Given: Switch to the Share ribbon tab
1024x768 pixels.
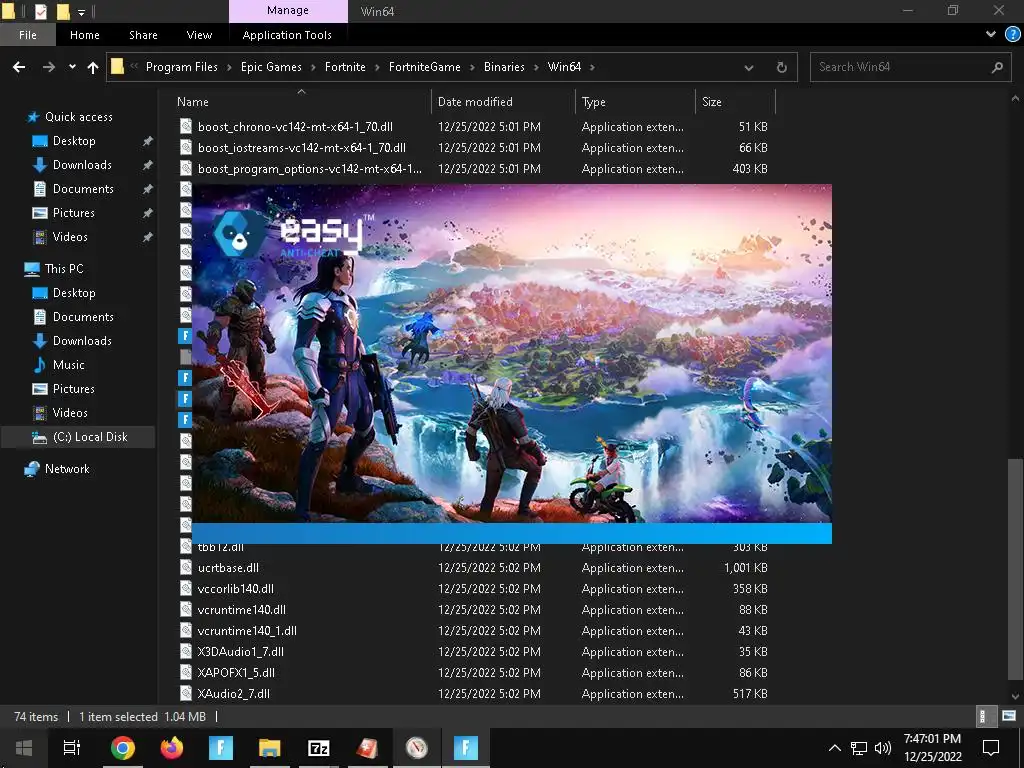Looking at the screenshot, I should pyautogui.click(x=143, y=35).
